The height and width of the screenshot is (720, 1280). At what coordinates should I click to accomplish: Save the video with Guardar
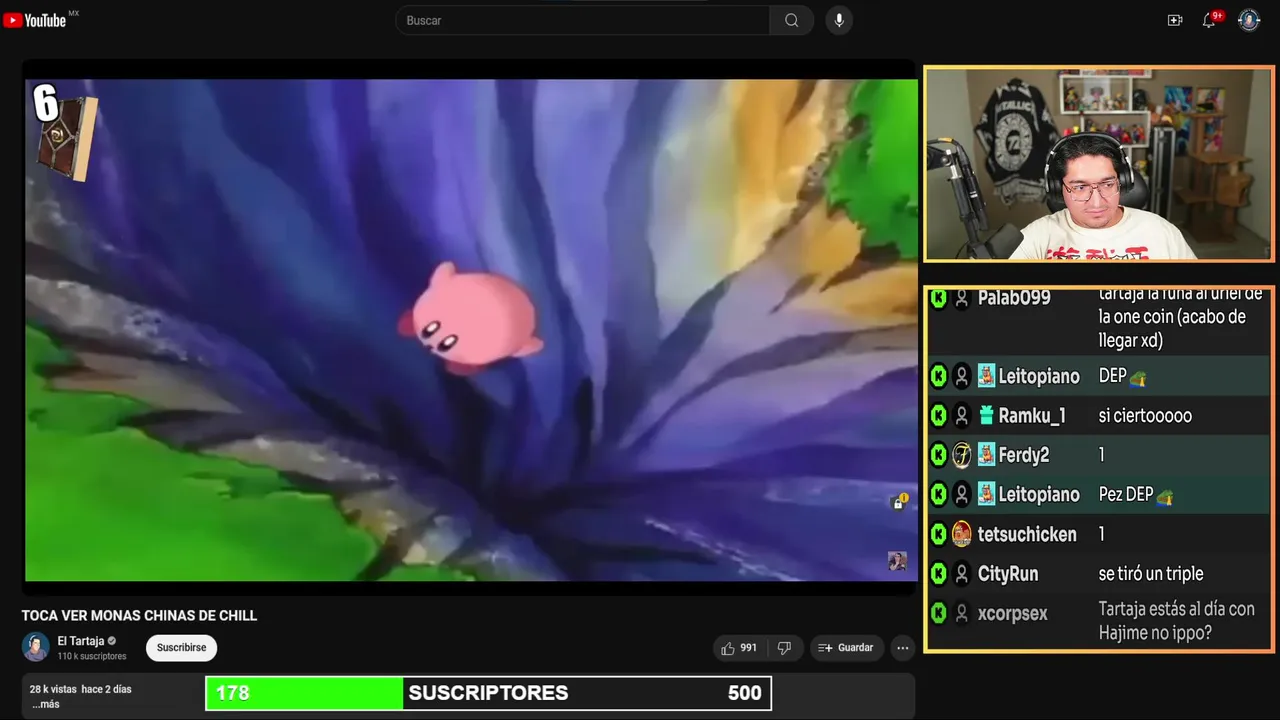(846, 648)
